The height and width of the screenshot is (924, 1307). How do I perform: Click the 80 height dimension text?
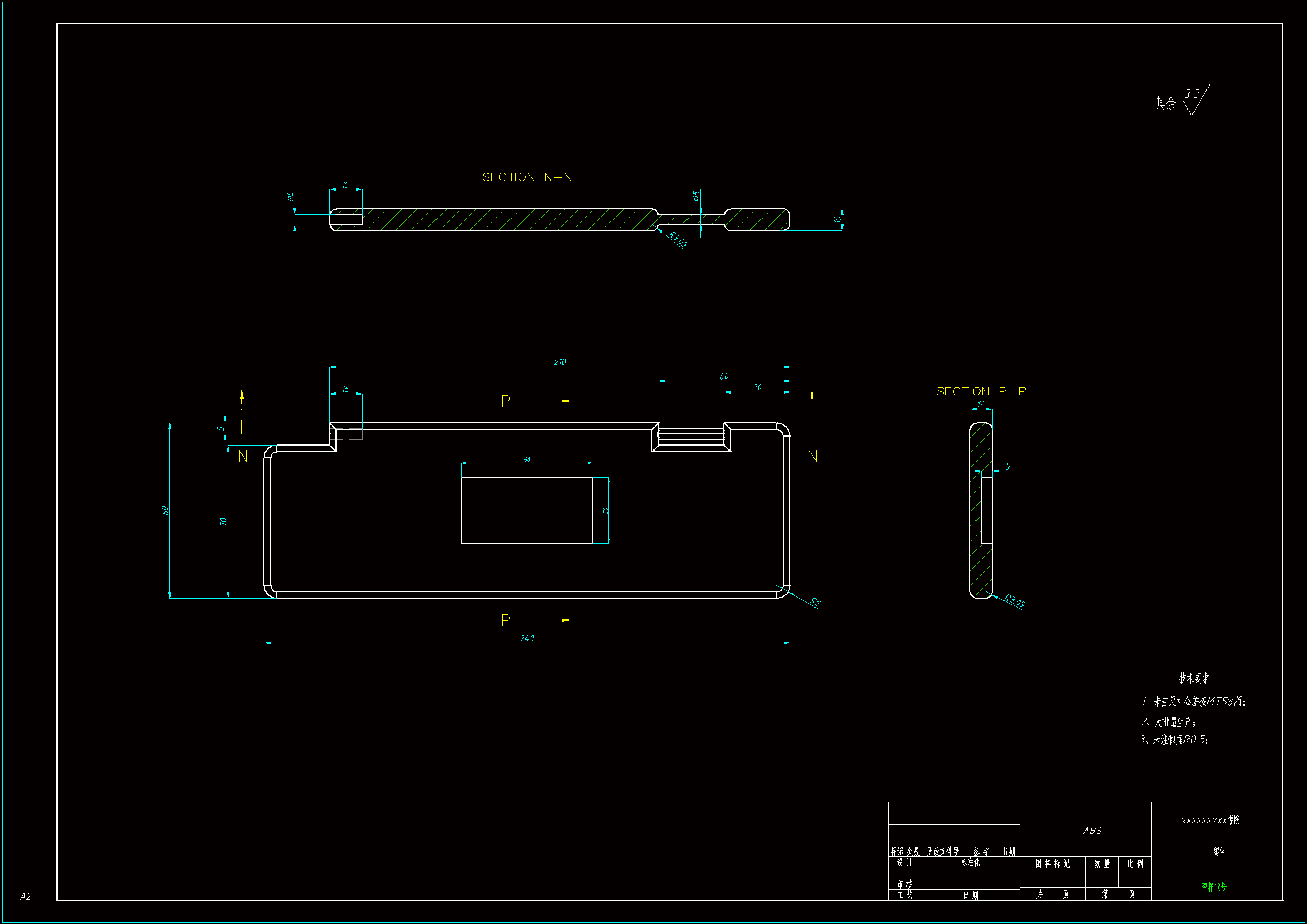[x=165, y=510]
